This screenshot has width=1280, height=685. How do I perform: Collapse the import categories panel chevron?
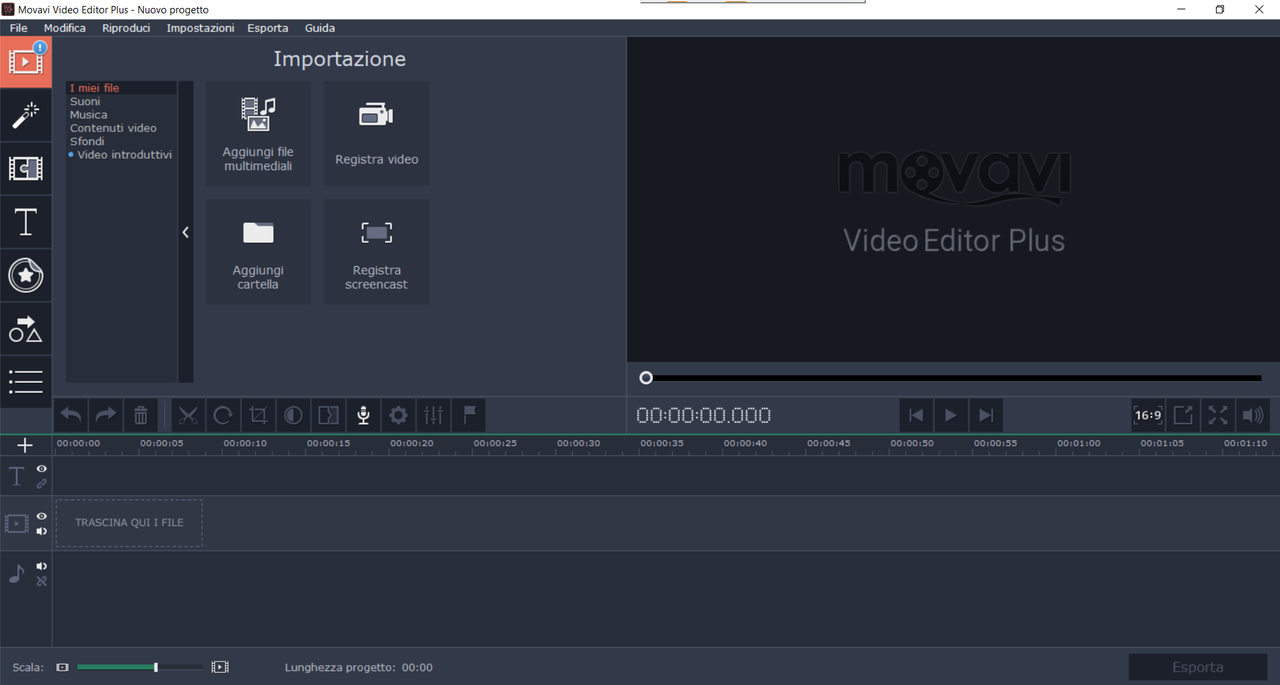pyautogui.click(x=185, y=232)
